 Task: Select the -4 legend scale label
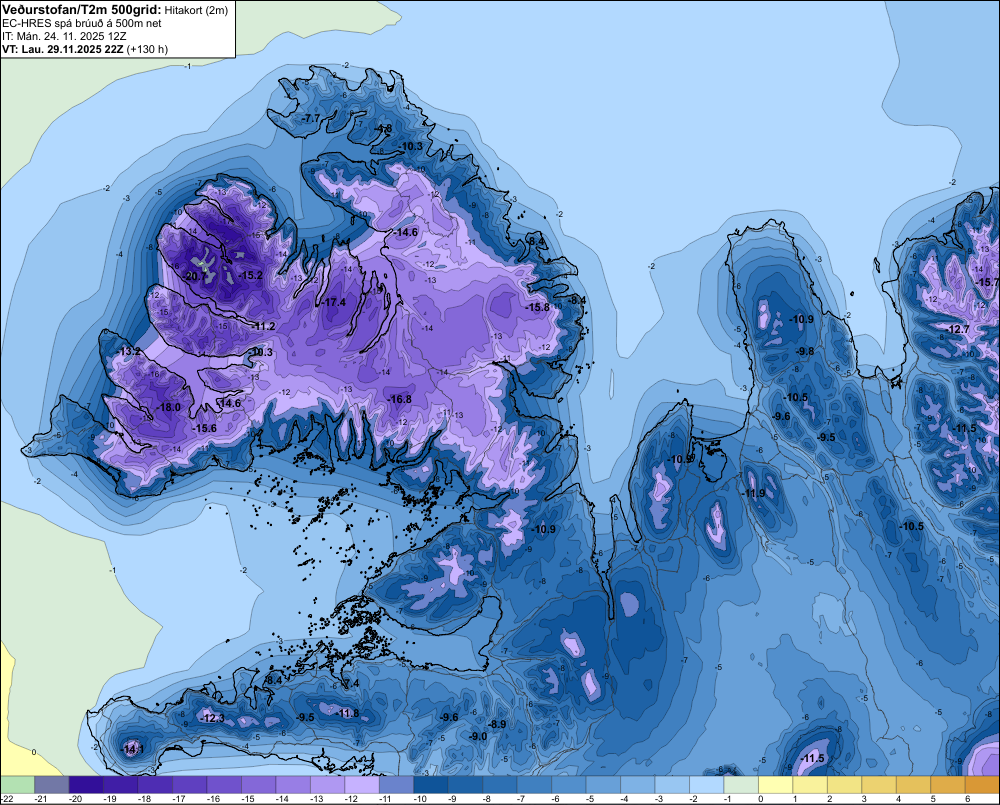[624, 799]
